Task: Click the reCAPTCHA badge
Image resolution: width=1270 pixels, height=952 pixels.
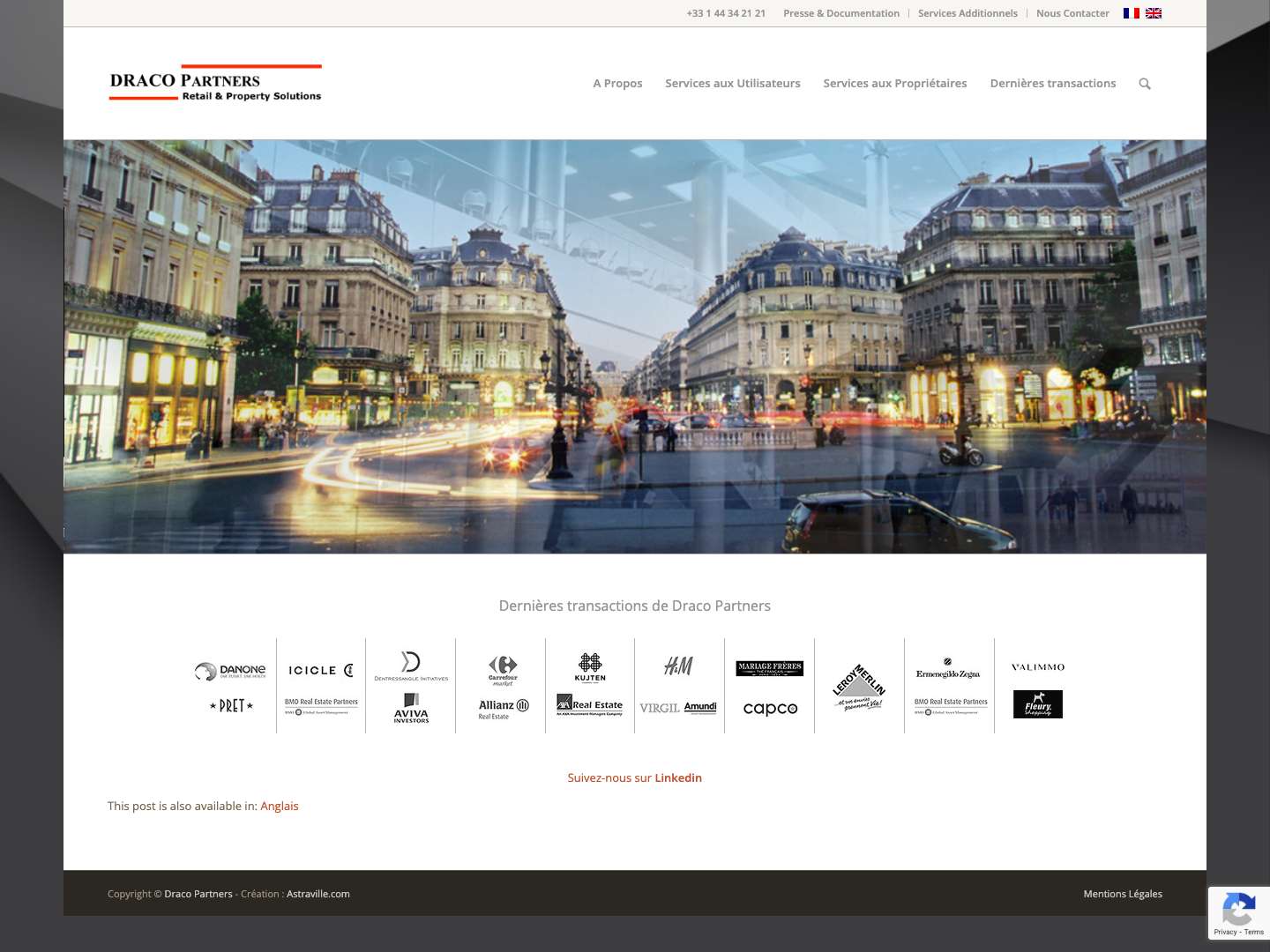Action: tap(1239, 913)
